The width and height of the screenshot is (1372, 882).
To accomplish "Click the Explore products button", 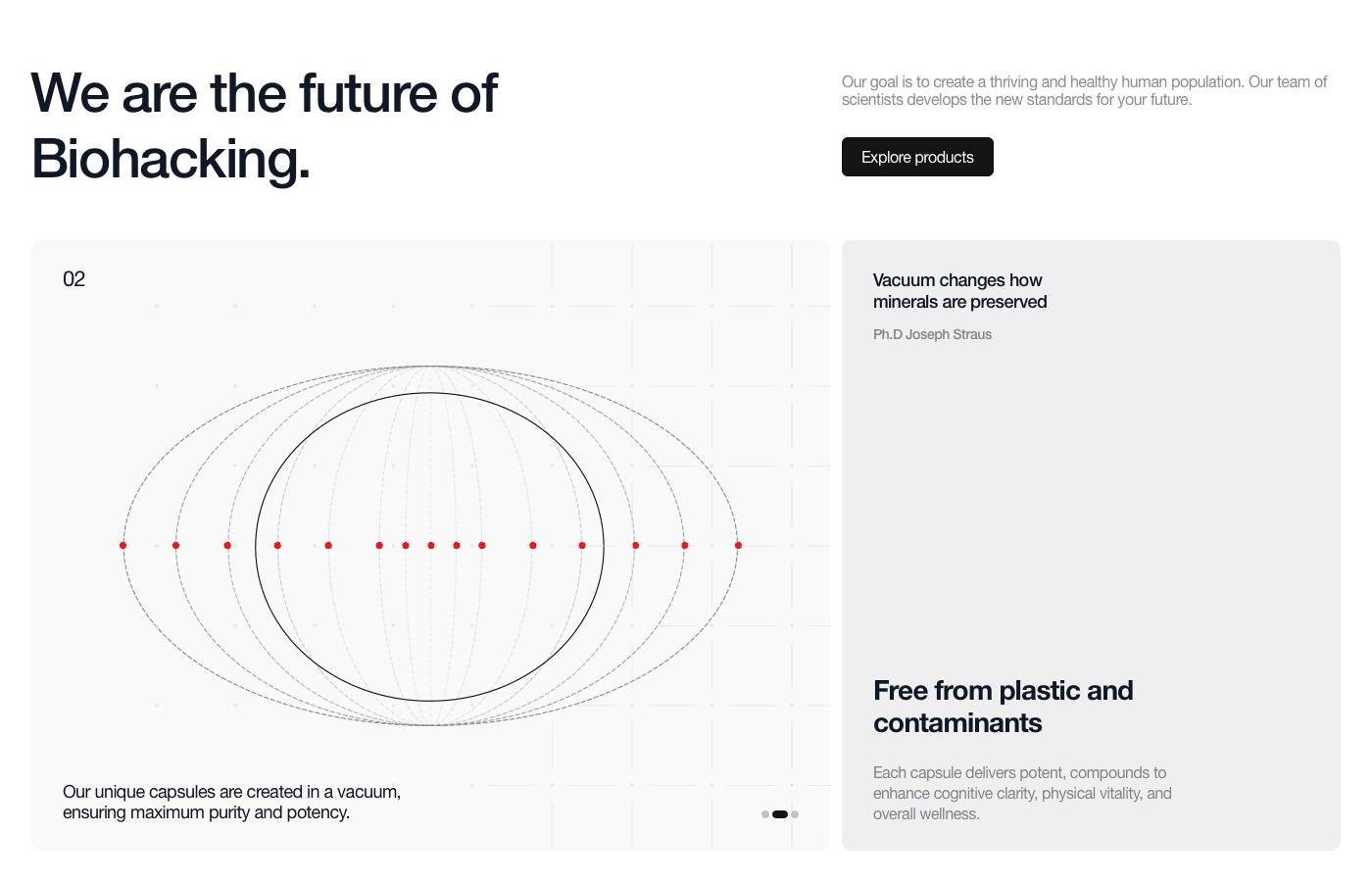I will (x=917, y=157).
